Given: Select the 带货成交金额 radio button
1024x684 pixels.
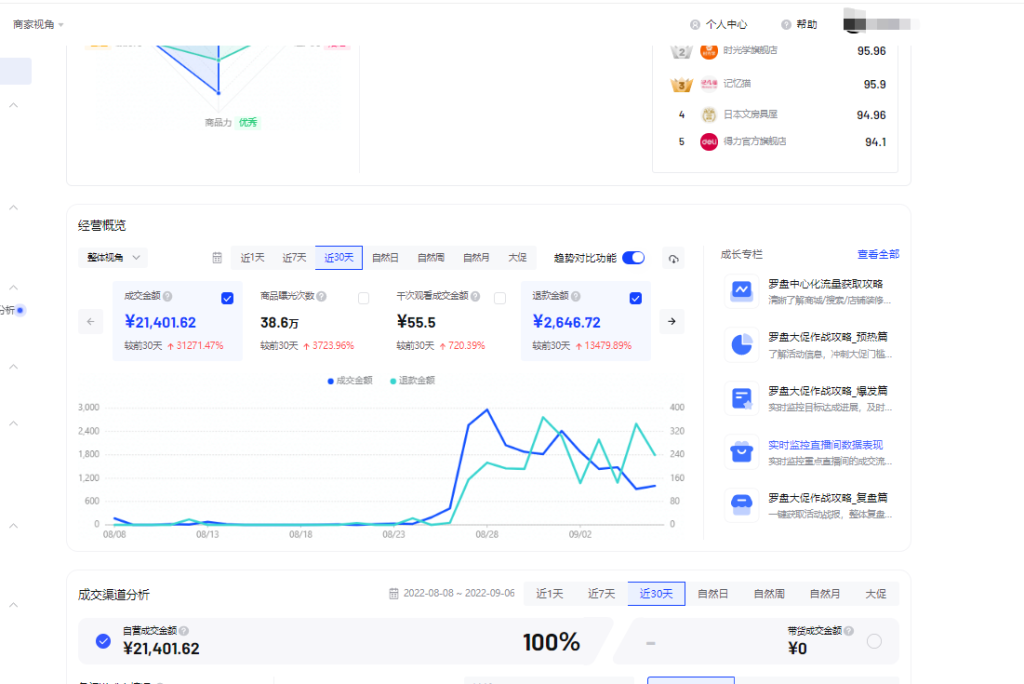Looking at the screenshot, I should (874, 642).
